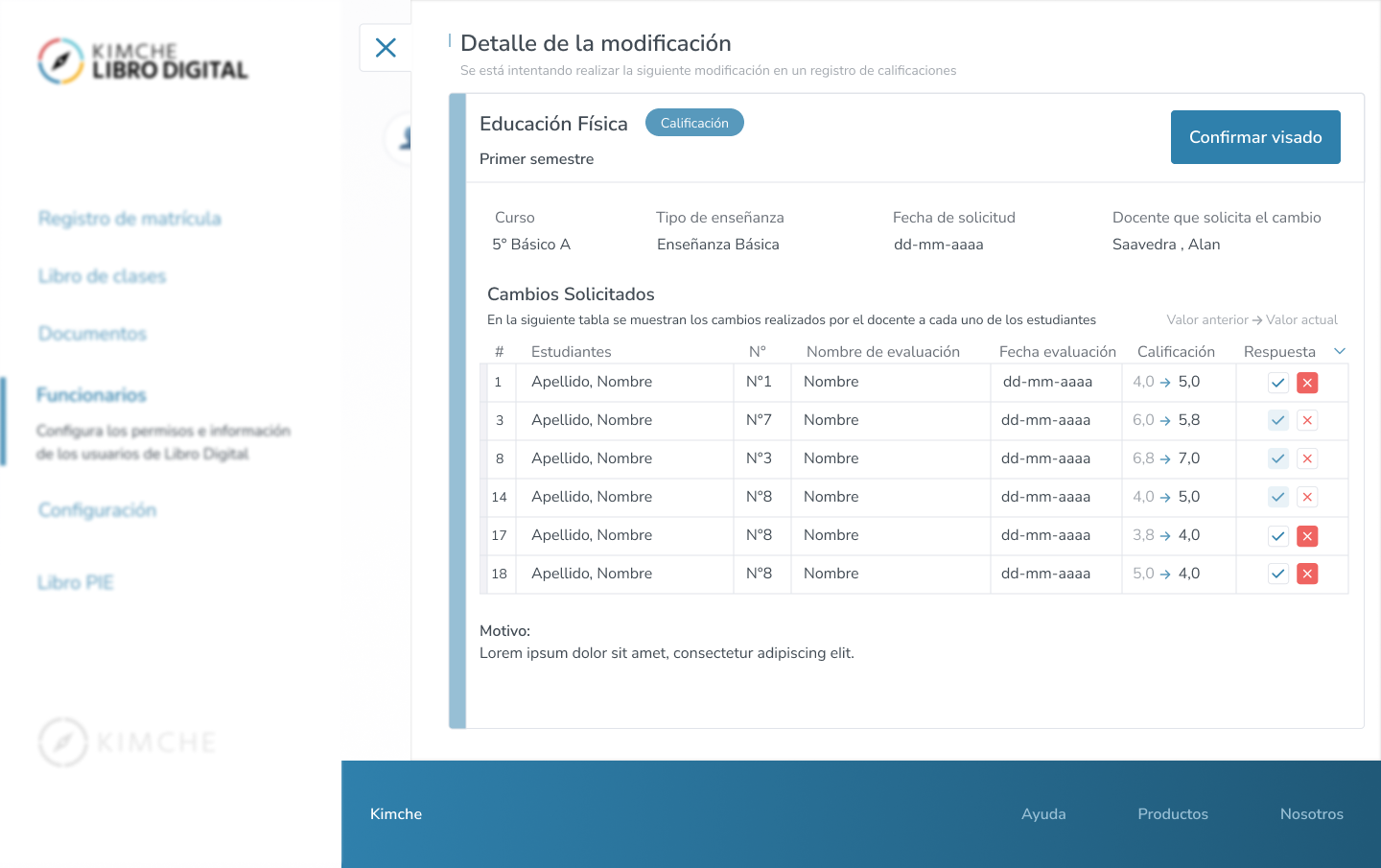The height and width of the screenshot is (868, 1381).
Task: Click student name in row 17
Action: (592, 535)
